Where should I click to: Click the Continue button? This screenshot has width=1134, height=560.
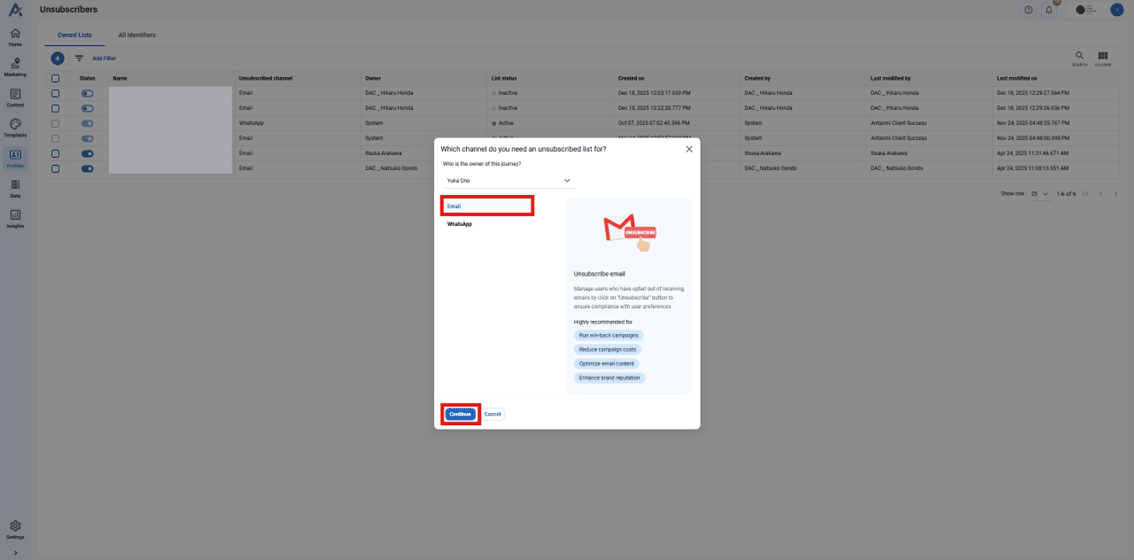click(460, 414)
